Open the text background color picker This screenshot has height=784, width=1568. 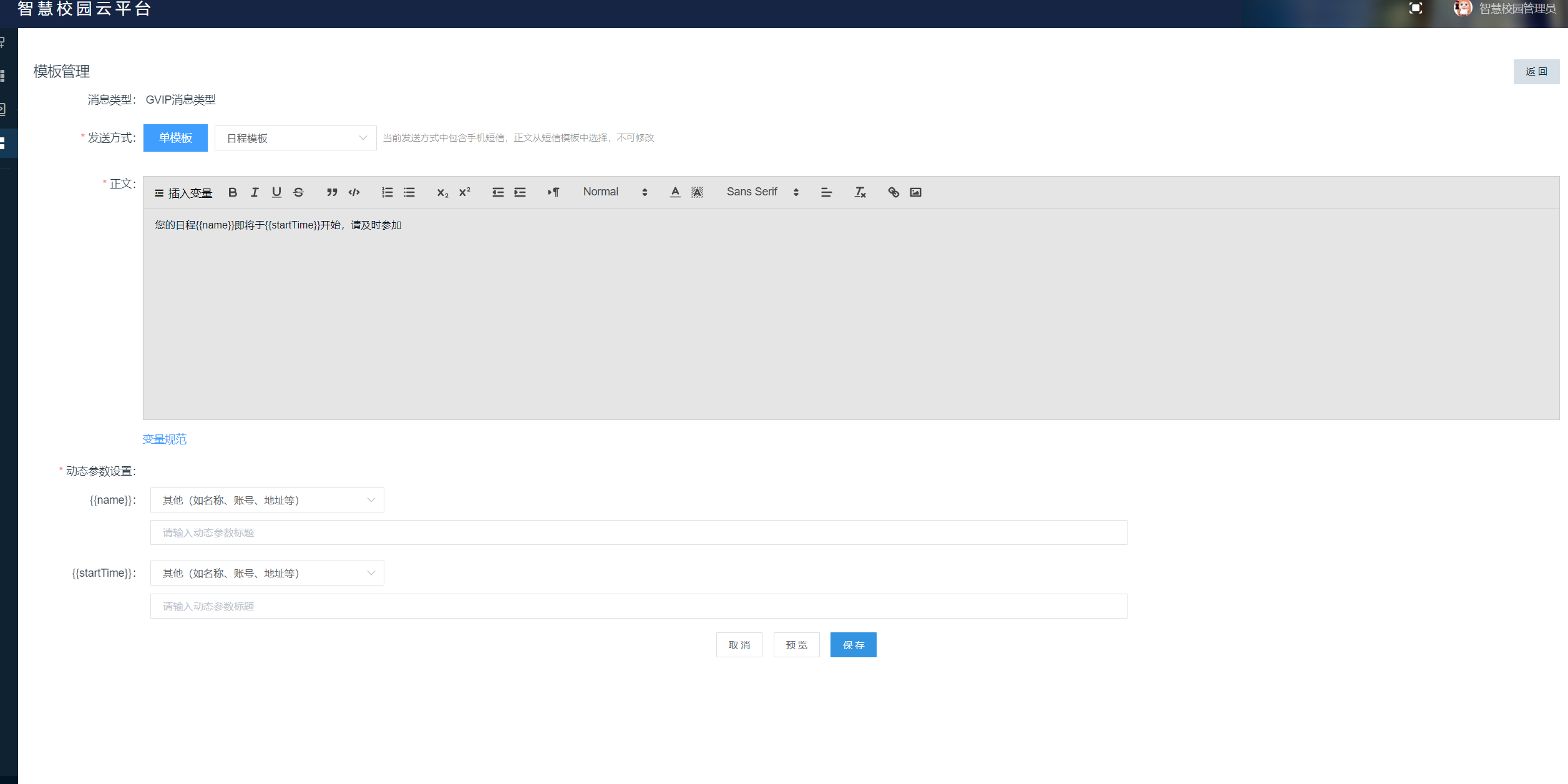click(697, 192)
